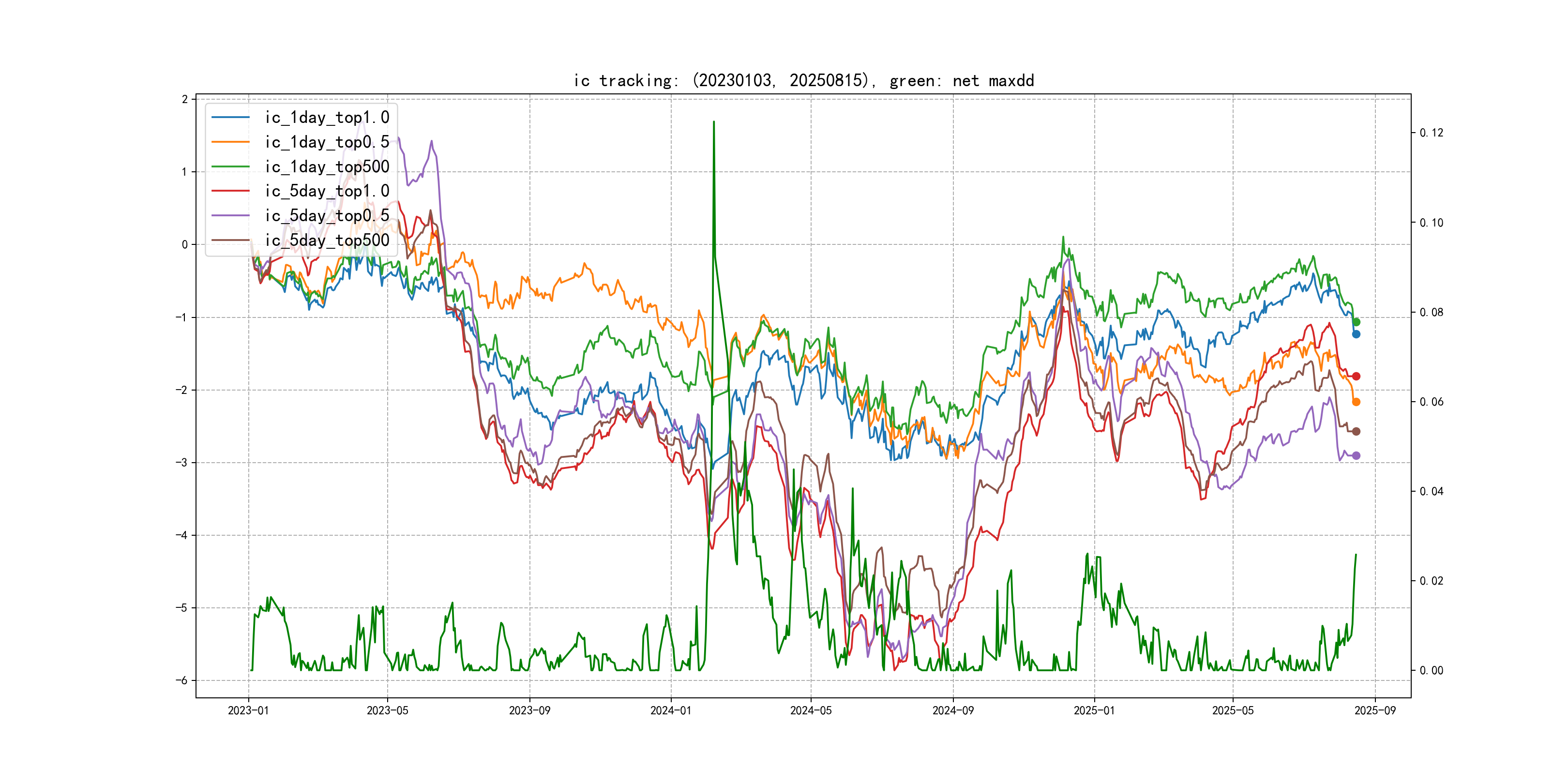Click the ic_1day_top0.5 legend label
This screenshot has width=1568, height=784.
pyautogui.click(x=327, y=142)
